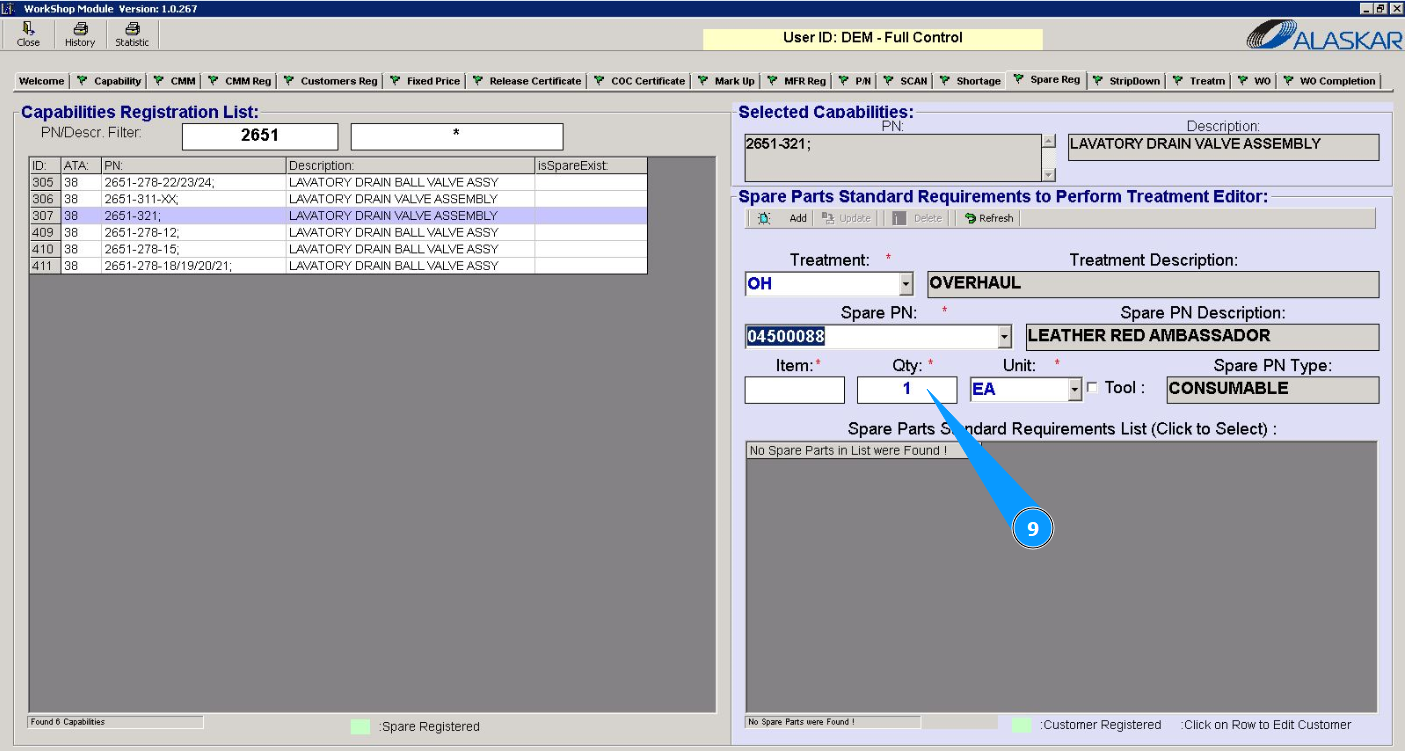Click the ID column header

click(45, 165)
